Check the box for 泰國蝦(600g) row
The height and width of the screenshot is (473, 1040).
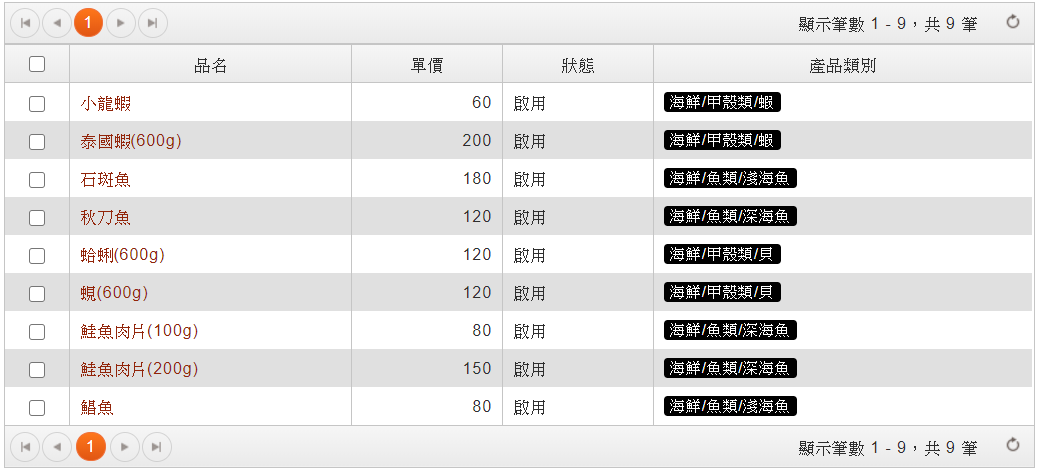coord(37,141)
